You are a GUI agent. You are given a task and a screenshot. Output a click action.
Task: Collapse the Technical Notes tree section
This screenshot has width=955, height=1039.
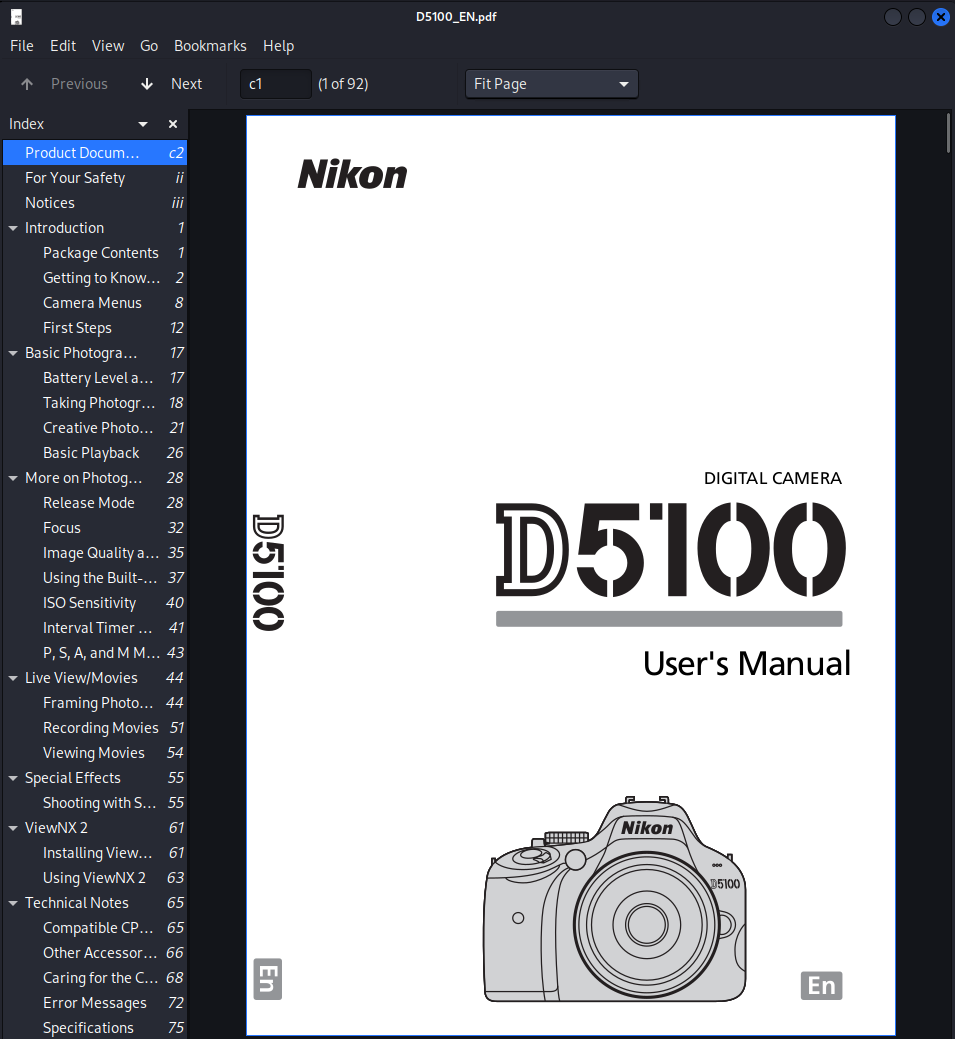coord(13,902)
